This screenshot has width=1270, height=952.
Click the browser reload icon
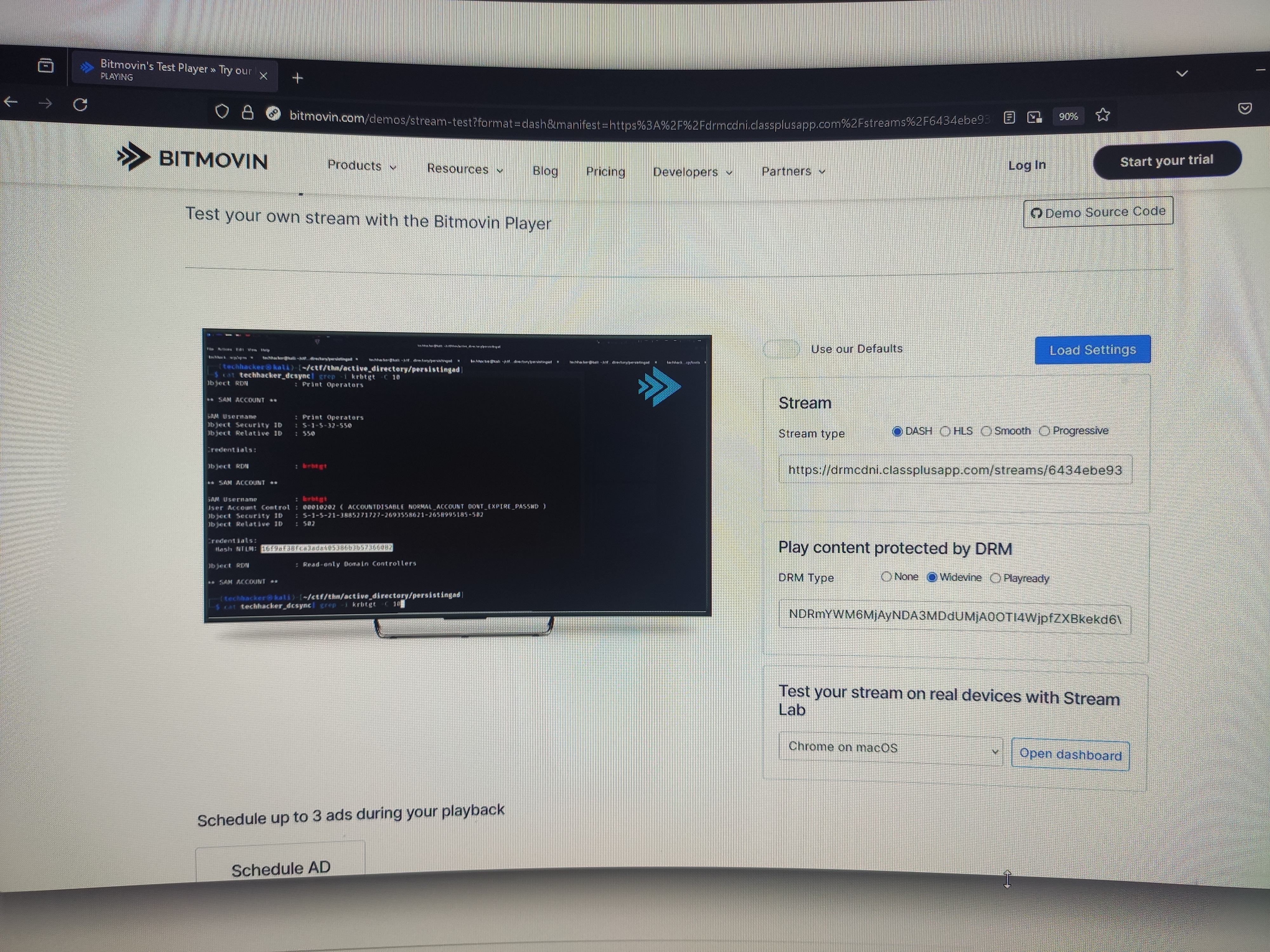tap(80, 104)
